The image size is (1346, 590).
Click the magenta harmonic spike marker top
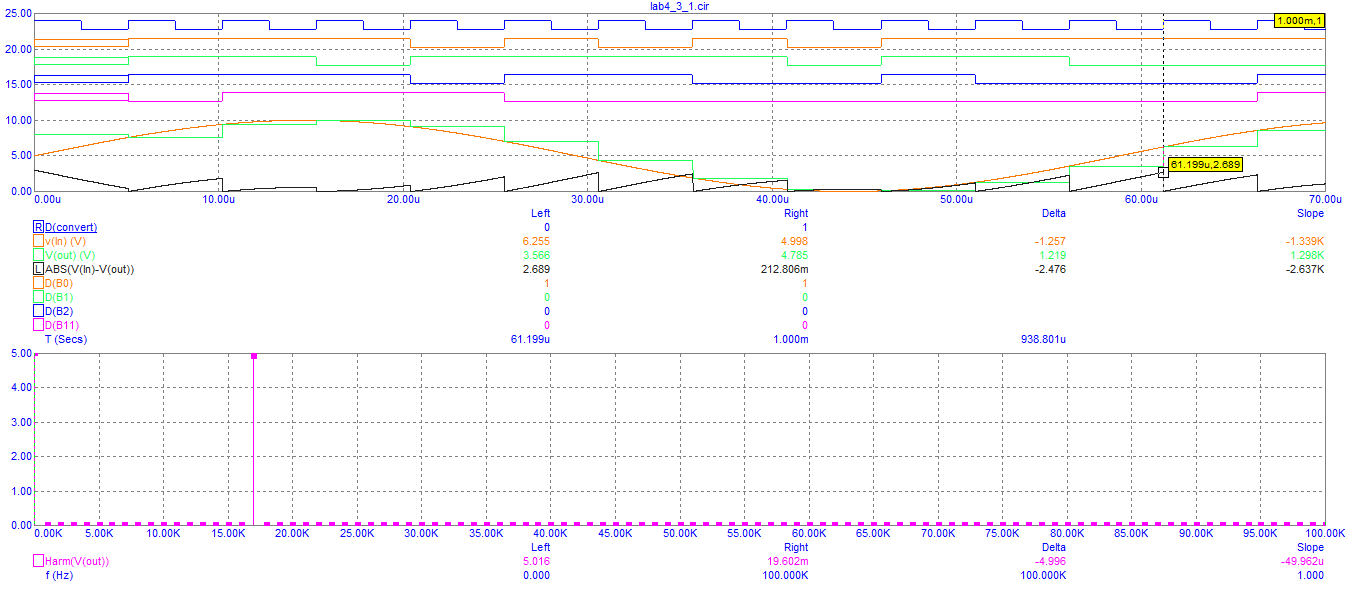click(x=254, y=356)
